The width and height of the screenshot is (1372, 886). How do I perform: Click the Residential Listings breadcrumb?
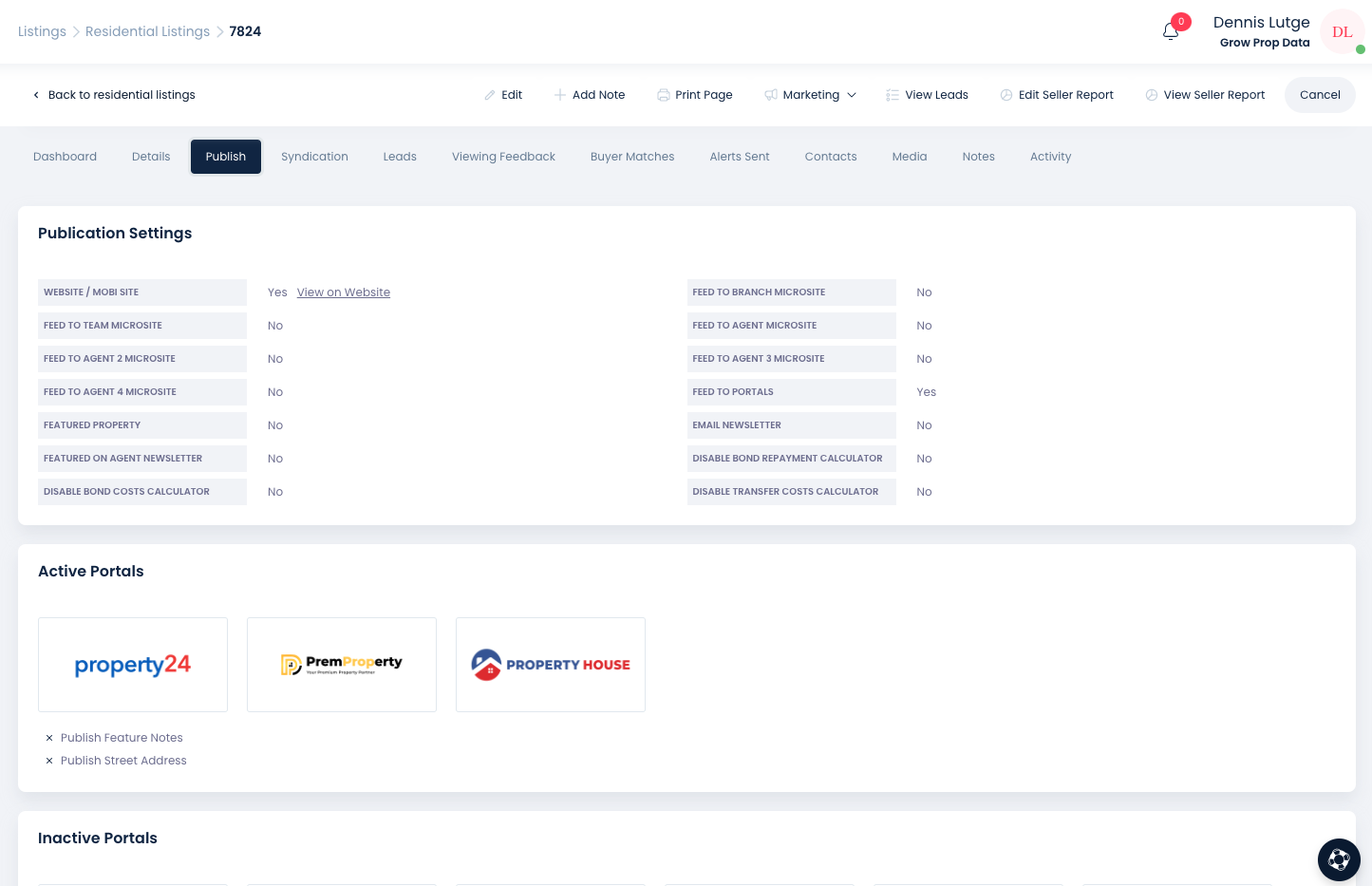147,31
